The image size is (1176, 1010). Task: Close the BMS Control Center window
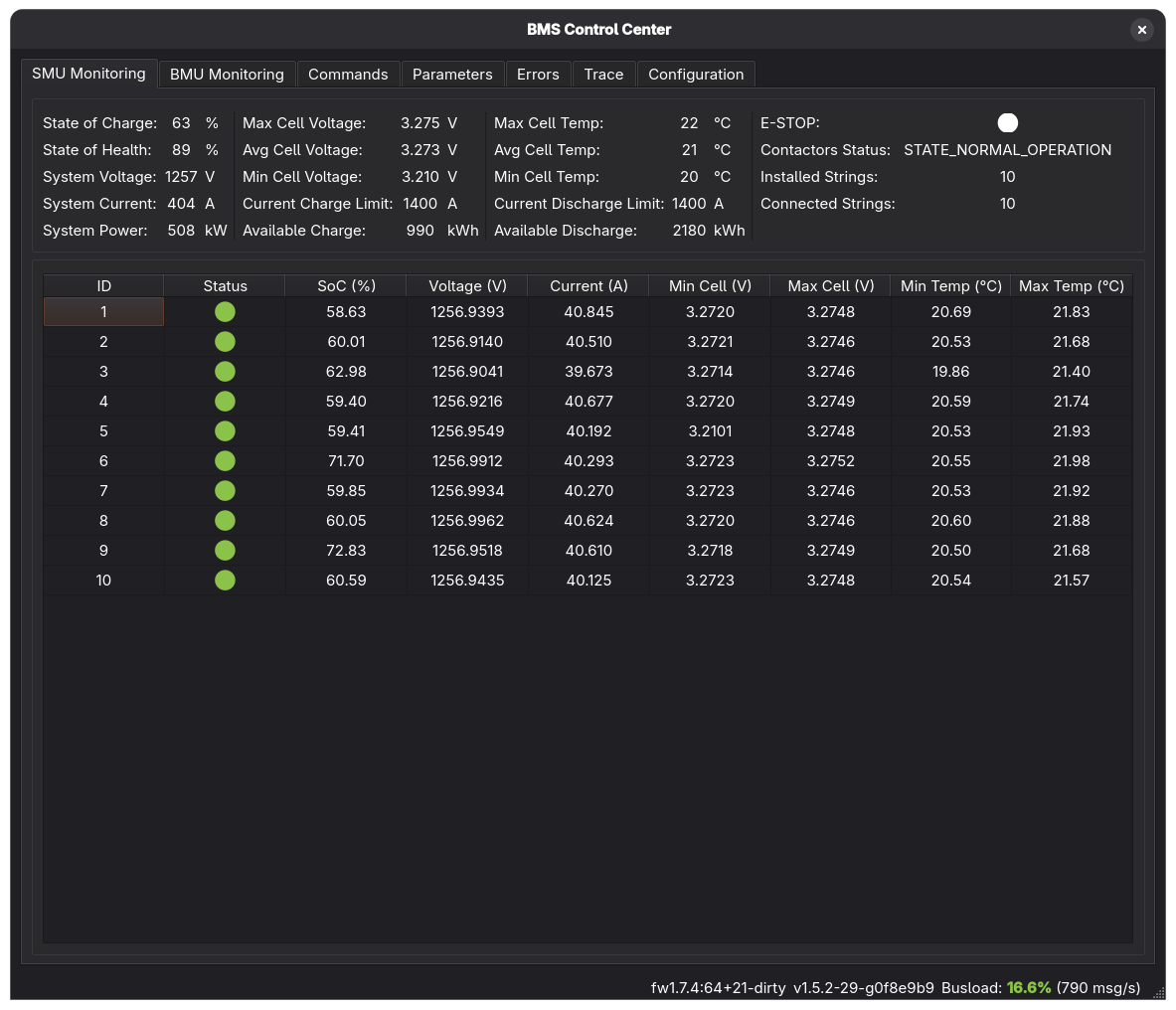point(1141,29)
